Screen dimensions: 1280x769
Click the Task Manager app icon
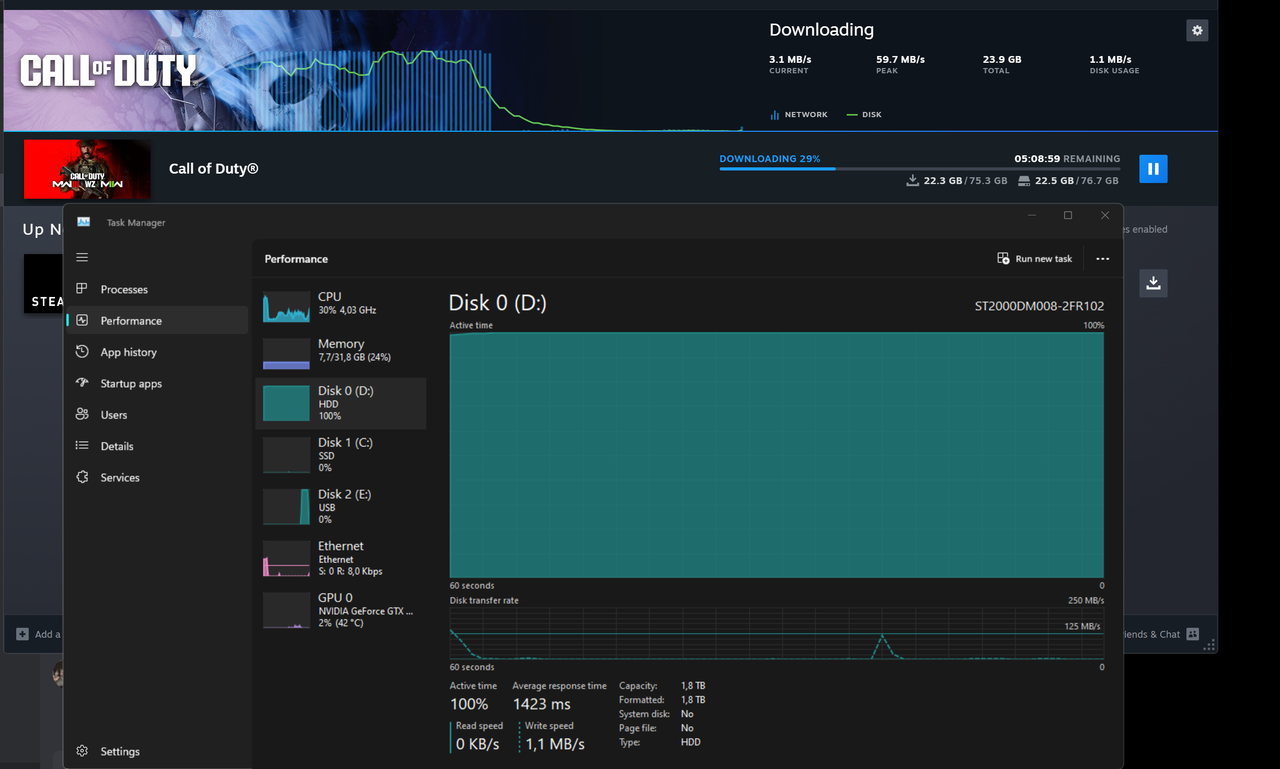(x=83, y=222)
